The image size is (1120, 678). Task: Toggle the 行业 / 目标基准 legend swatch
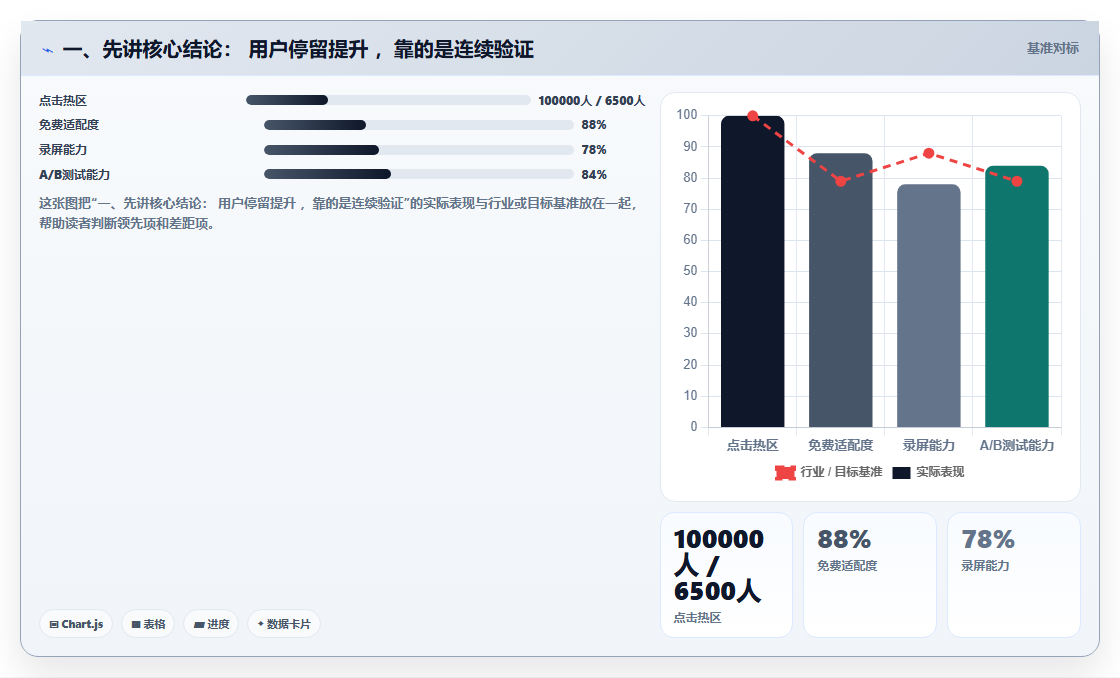pyautogui.click(x=785, y=472)
